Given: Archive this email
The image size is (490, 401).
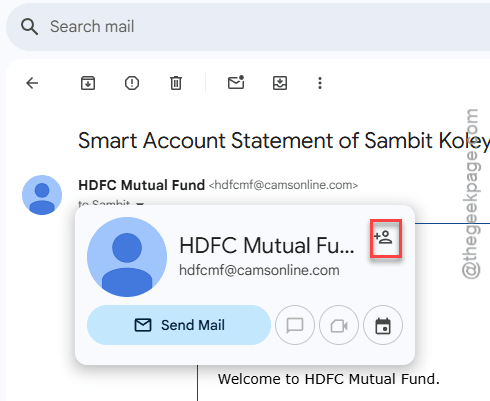Looking at the screenshot, I should point(88,83).
